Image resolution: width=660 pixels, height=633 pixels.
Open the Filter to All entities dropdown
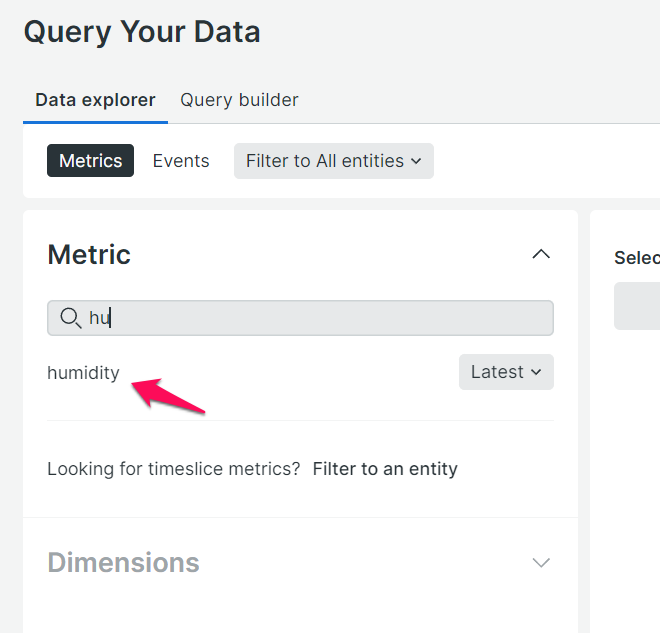[x=333, y=161]
